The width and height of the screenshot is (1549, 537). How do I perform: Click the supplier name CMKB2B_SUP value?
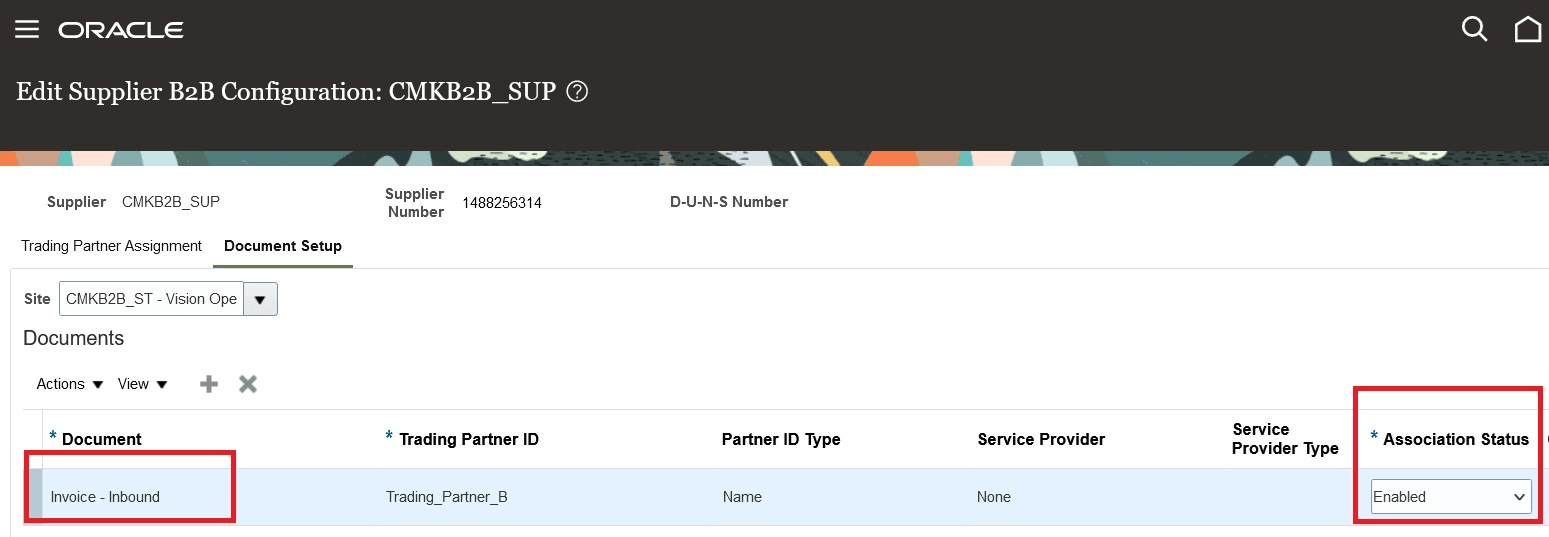pyautogui.click(x=171, y=202)
